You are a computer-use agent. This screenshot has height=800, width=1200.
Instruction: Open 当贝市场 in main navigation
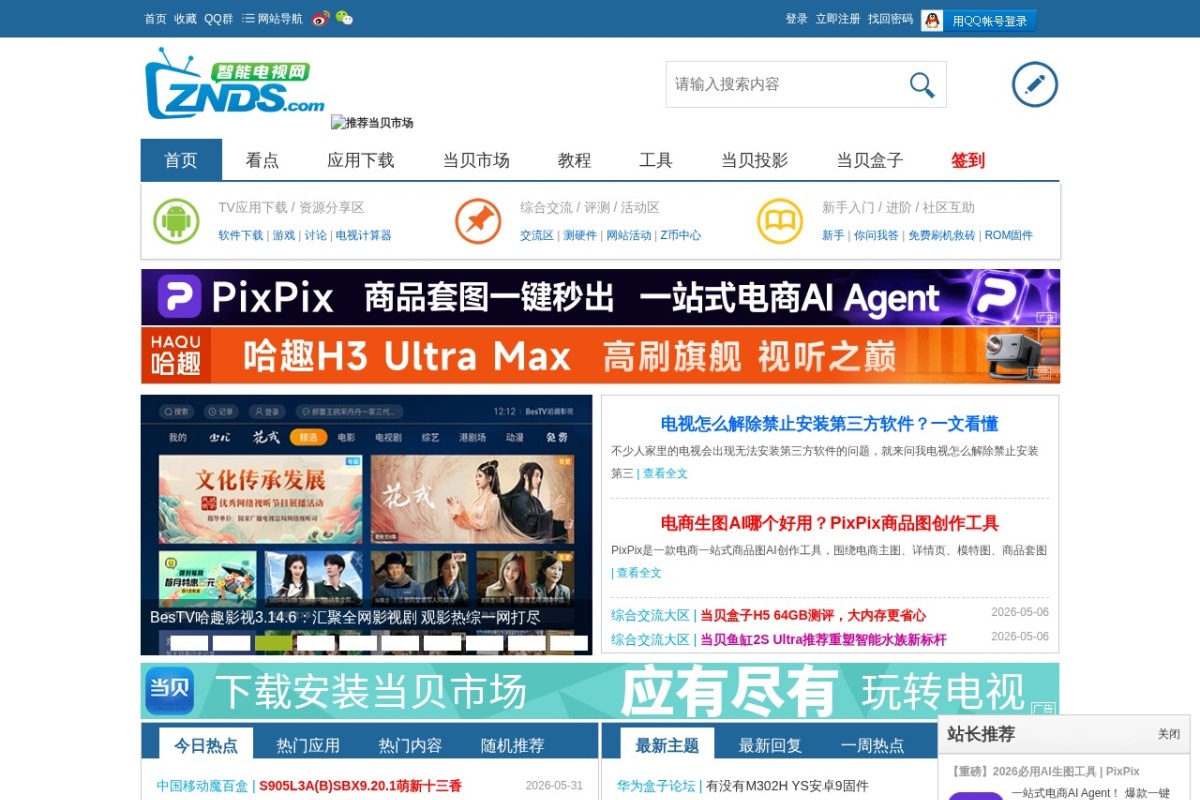[x=476, y=160]
